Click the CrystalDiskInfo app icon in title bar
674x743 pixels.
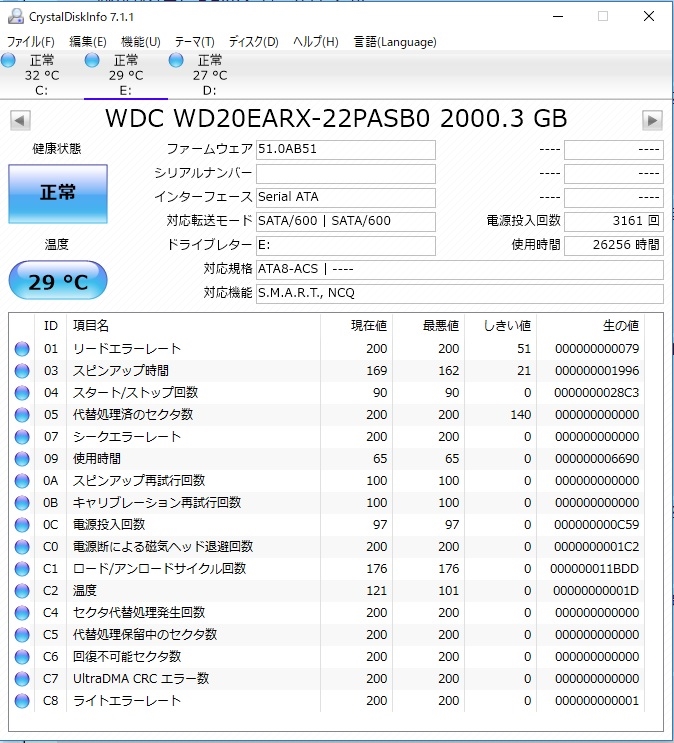16,17
